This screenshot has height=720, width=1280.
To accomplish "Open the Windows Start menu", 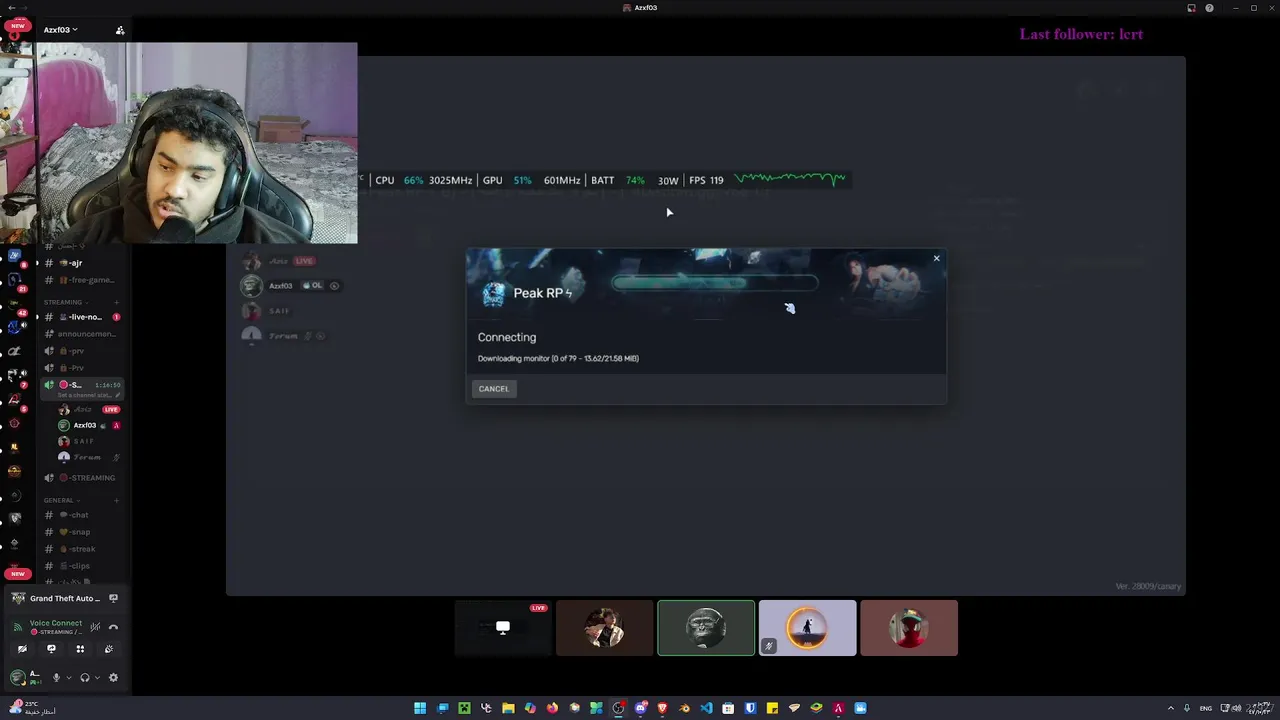I will point(420,708).
